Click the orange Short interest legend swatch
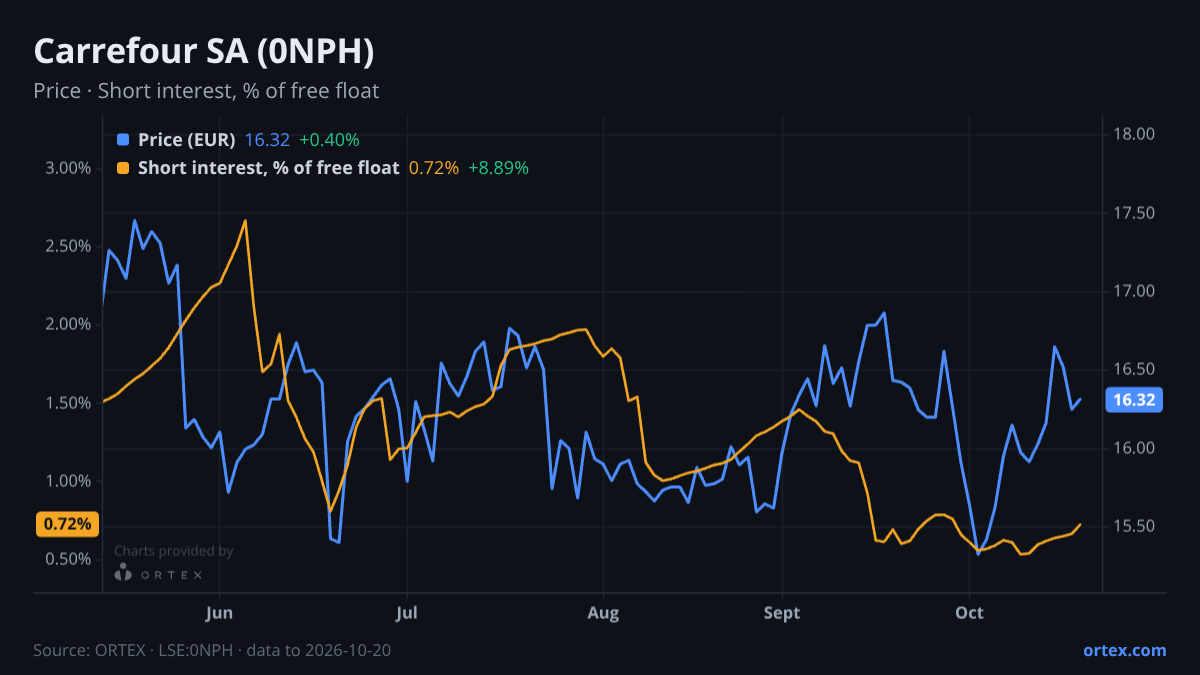The height and width of the screenshot is (675, 1200). pyautogui.click(x=123, y=168)
